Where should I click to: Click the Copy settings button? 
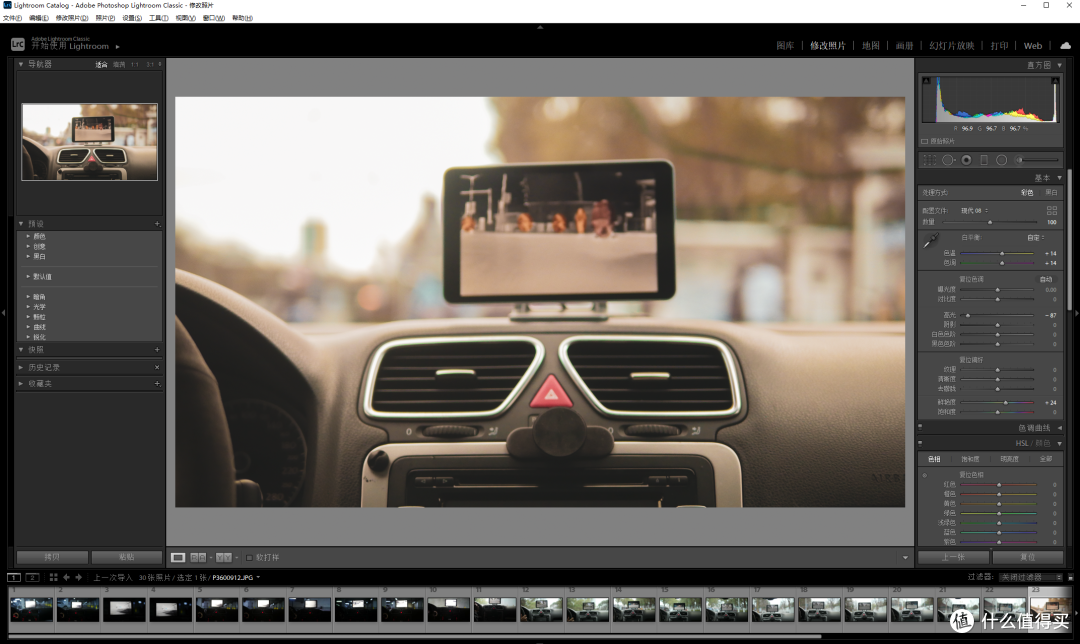52,557
